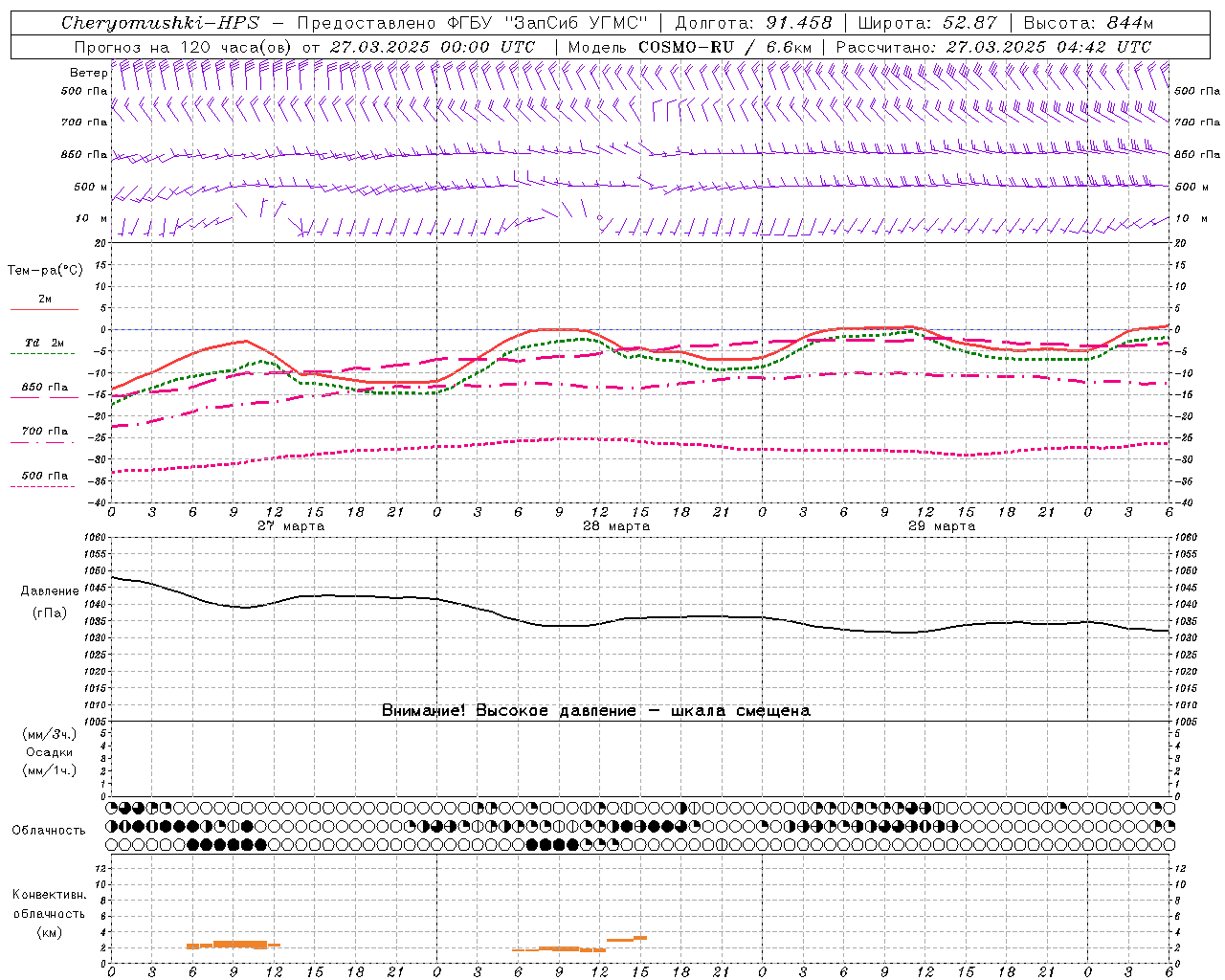This screenshot has width=1225, height=980.
Task: Click the 'Облачность' cloud cover label
Action: pos(49,831)
